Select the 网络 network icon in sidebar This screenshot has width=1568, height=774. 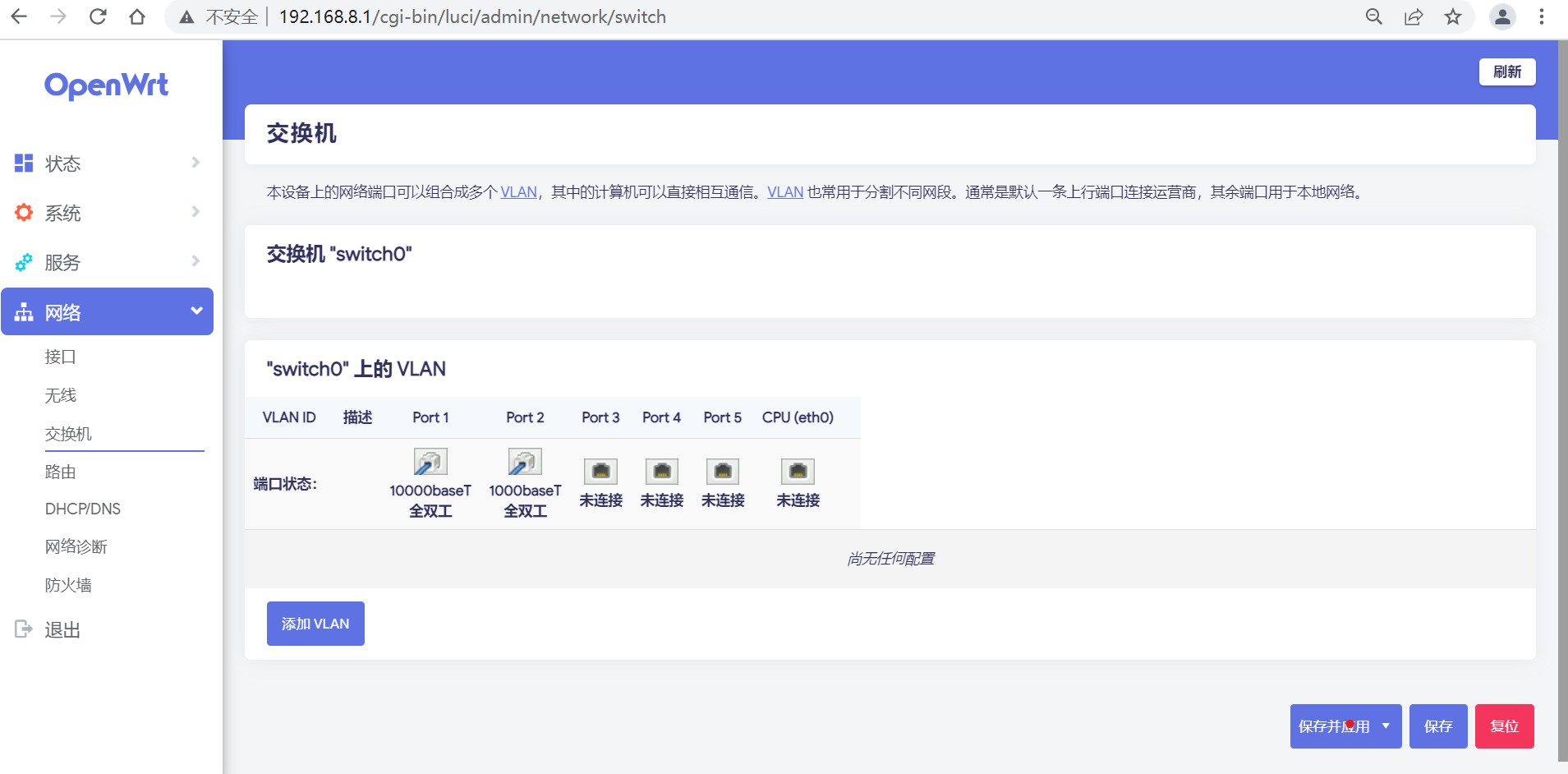(23, 311)
